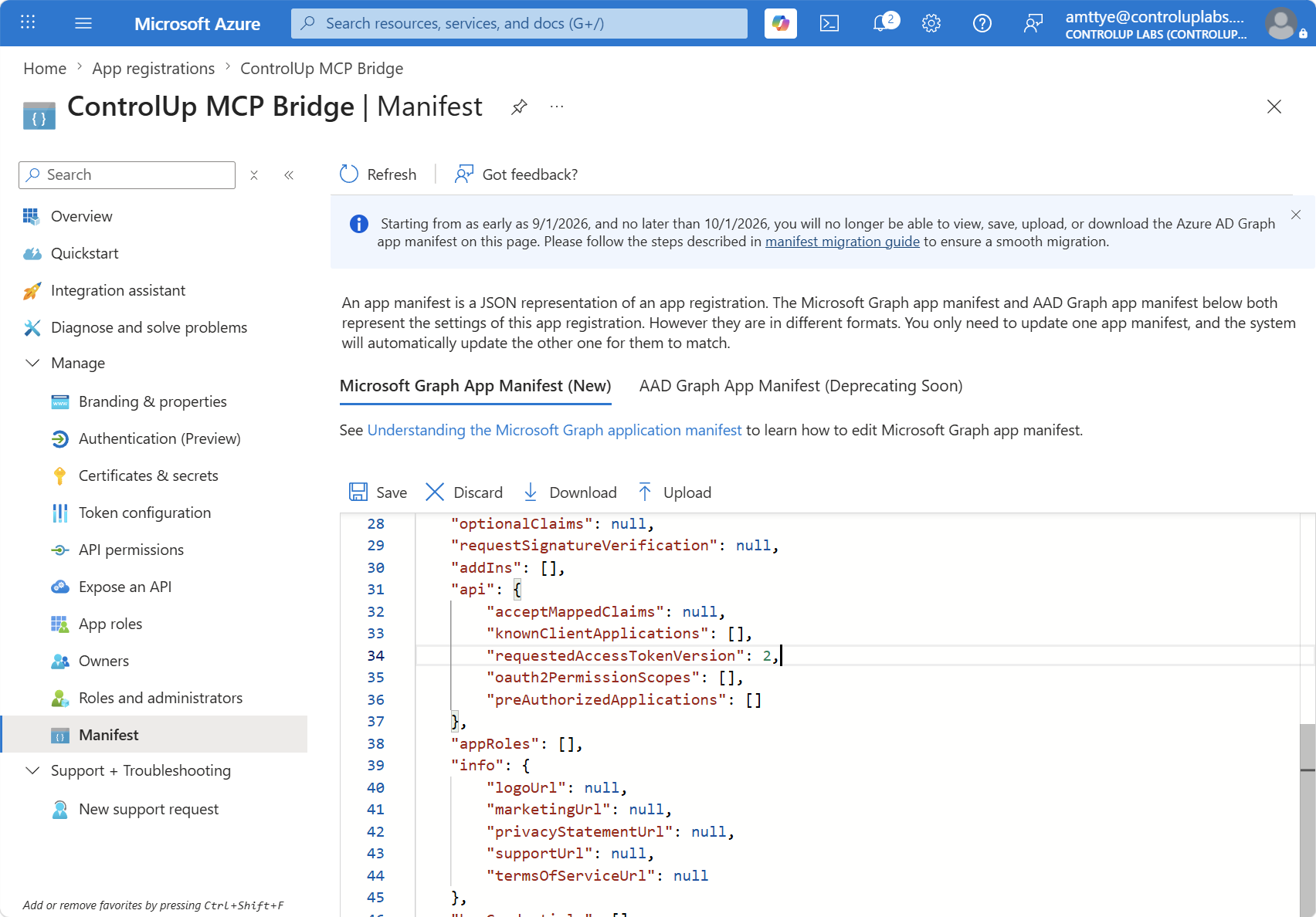The image size is (1316, 917).
Task: Go to Home breadcrumb
Action: tap(45, 69)
